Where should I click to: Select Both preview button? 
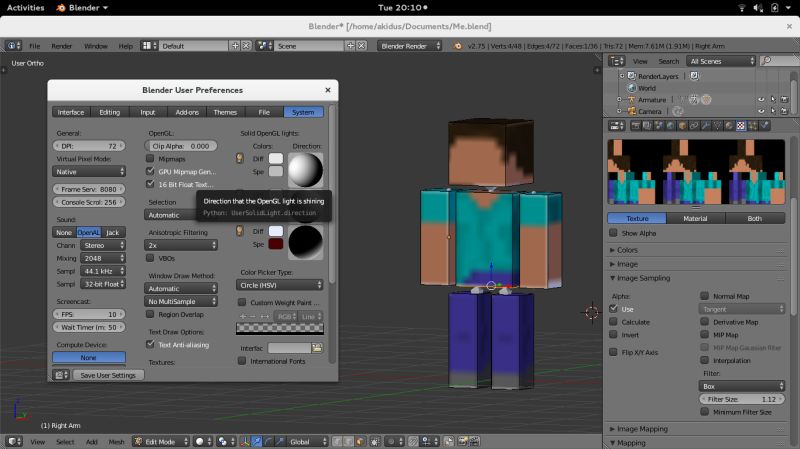tap(755, 218)
